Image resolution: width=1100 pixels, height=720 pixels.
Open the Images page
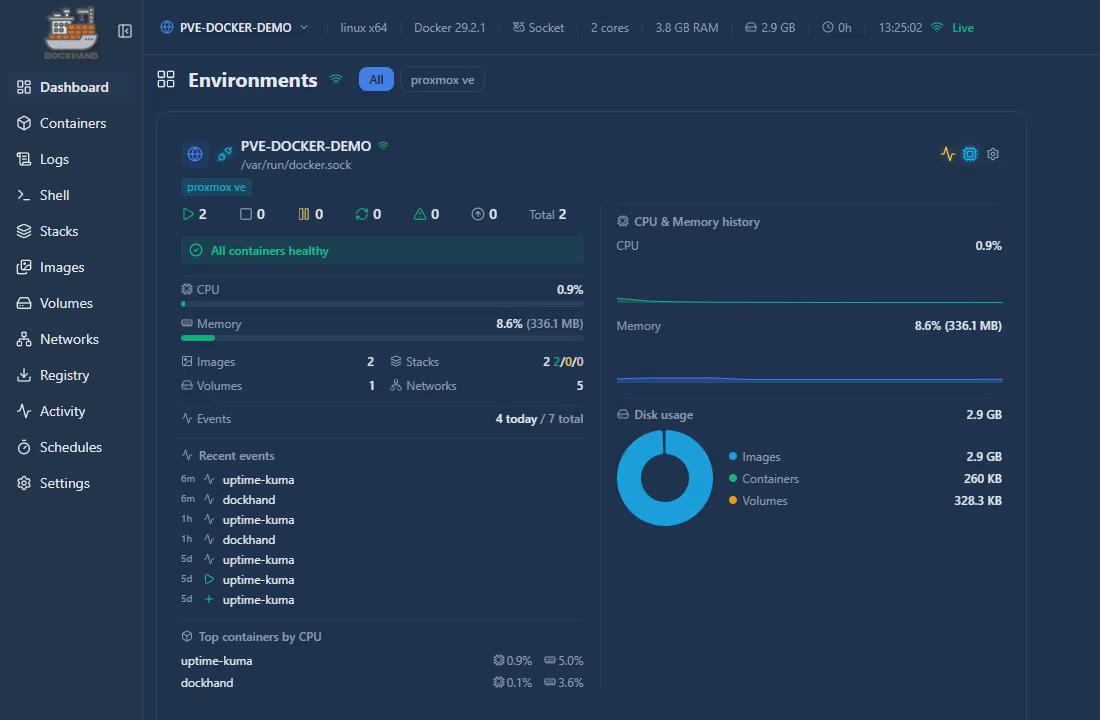click(x=72, y=267)
